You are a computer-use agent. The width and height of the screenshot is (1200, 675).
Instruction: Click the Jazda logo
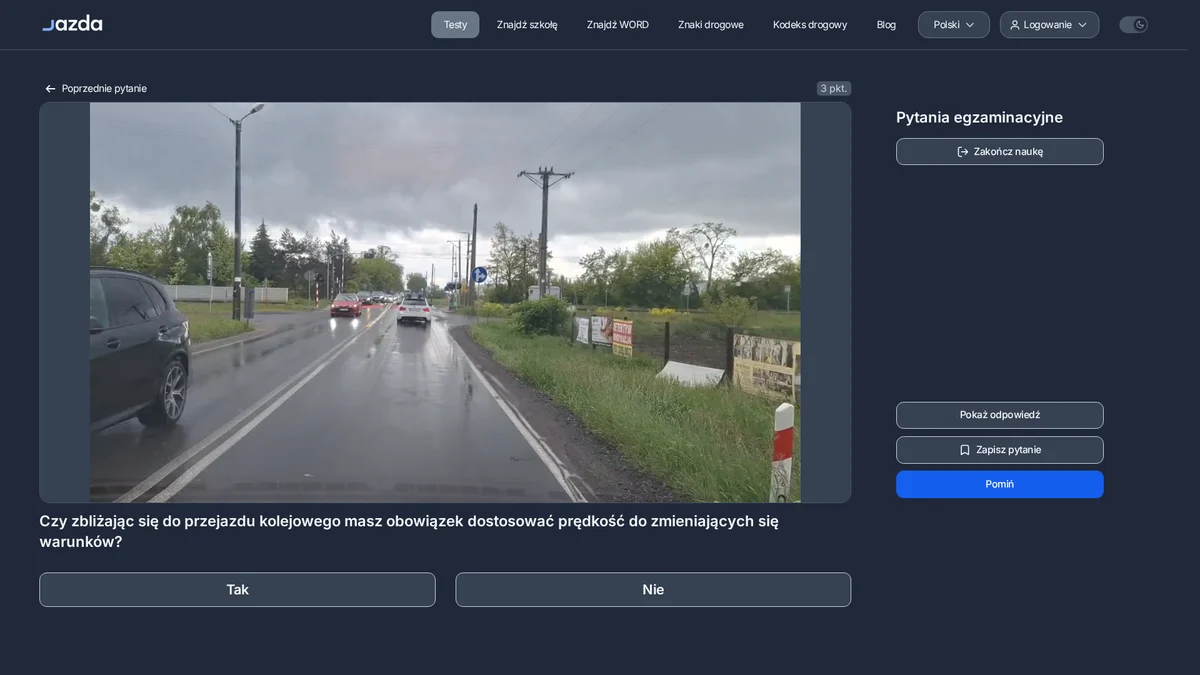[72, 24]
